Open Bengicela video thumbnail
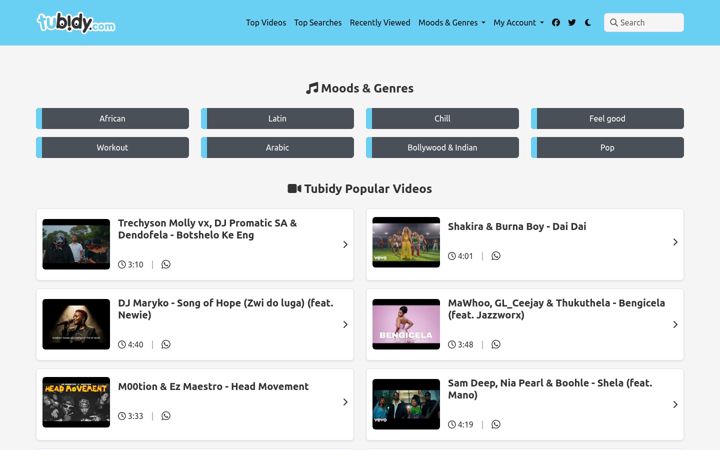The image size is (720, 450). [x=406, y=324]
